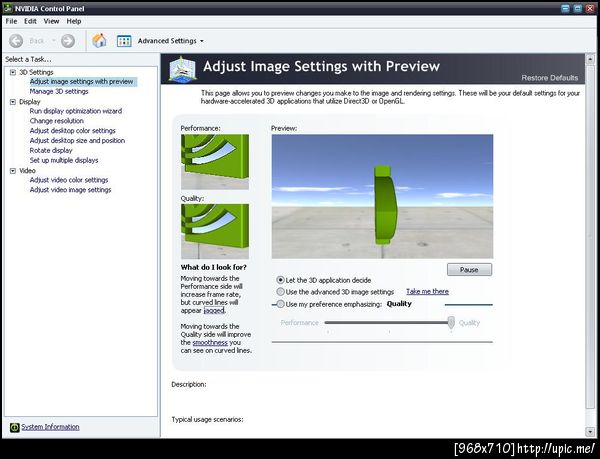This screenshot has height=459, width=600.
Task: Open the Edit menu
Action: [x=30, y=21]
